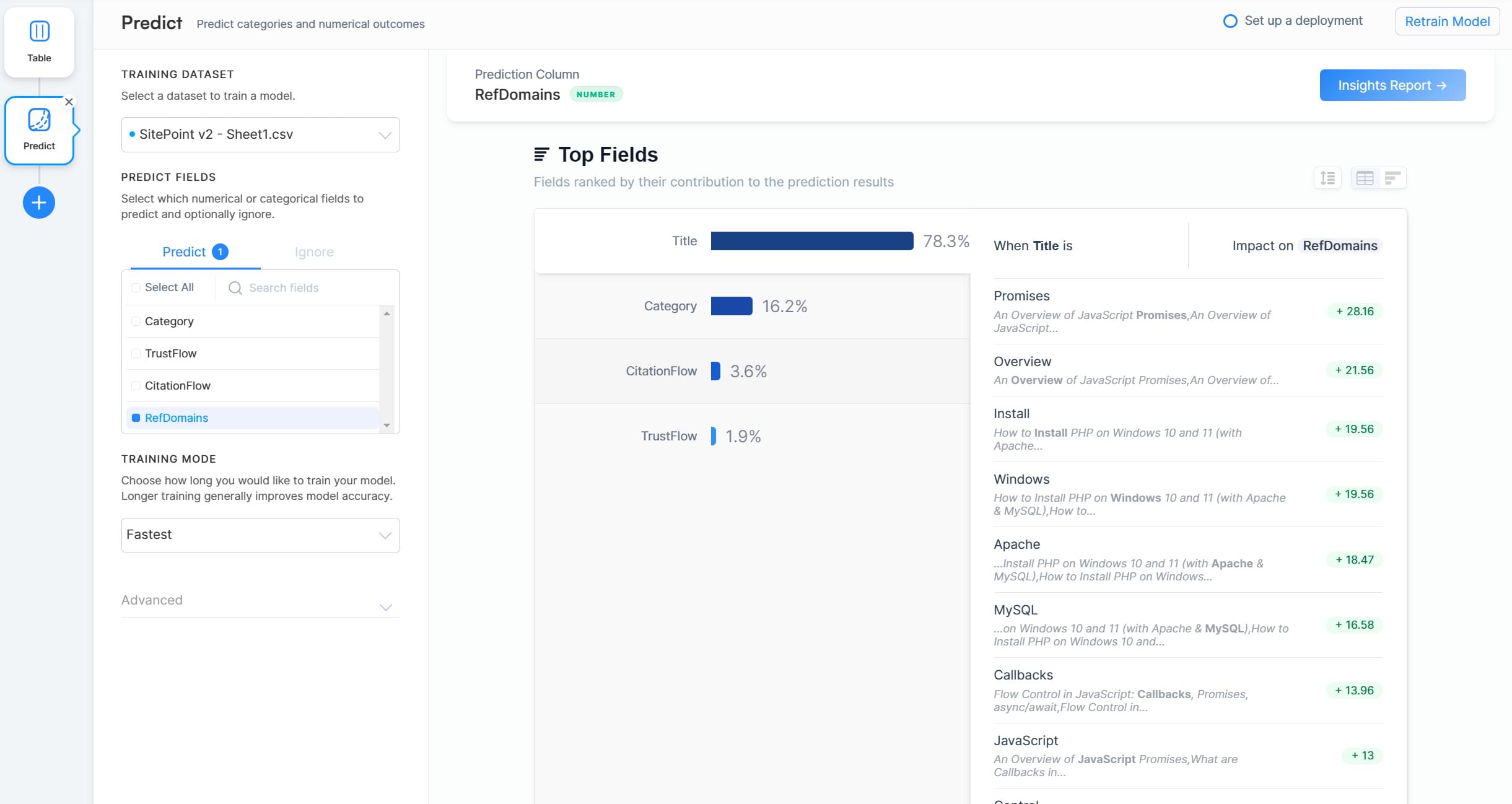This screenshot has width=1512, height=804.
Task: Switch to the Ignore tab
Action: coord(314,252)
